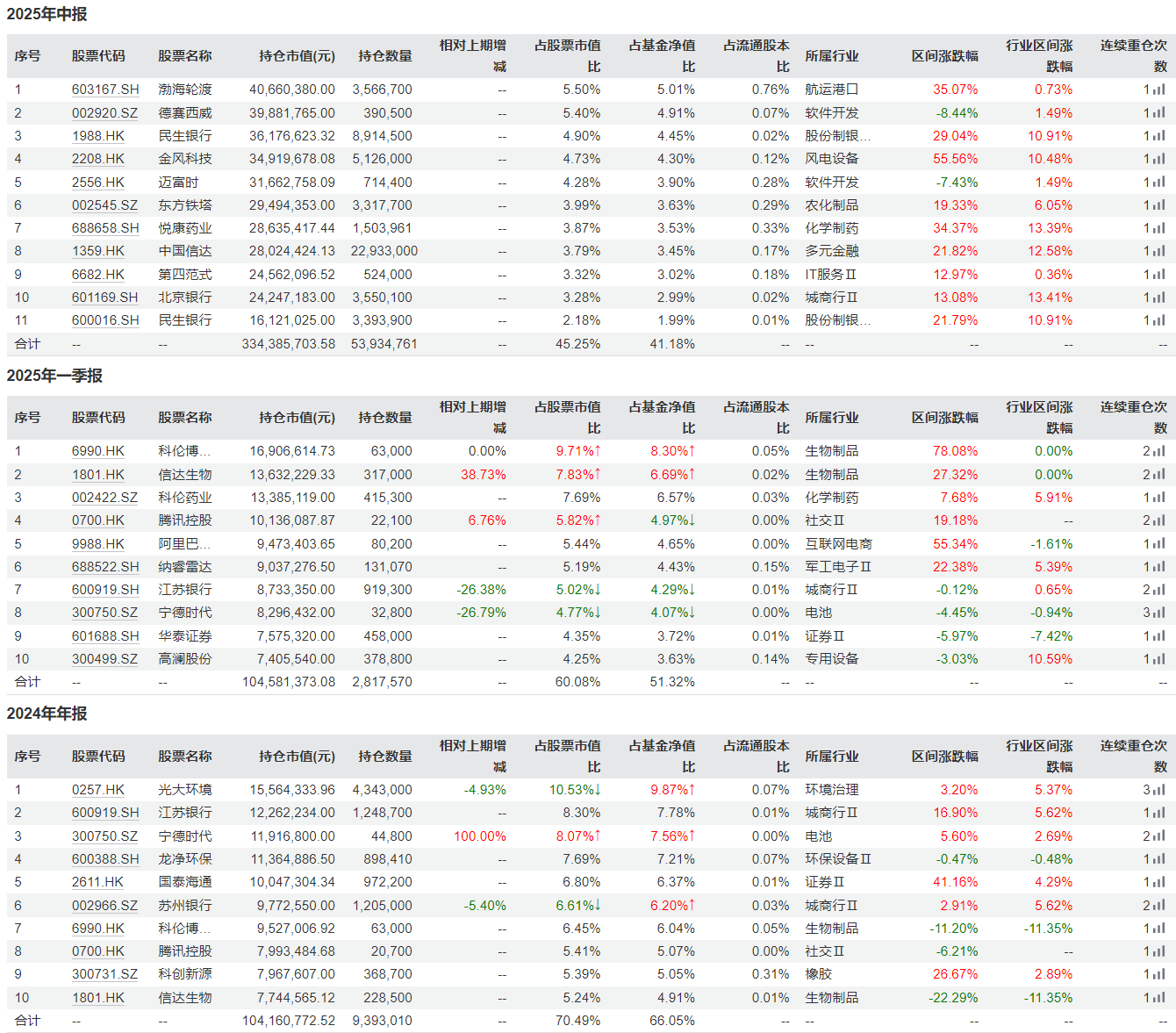Select the industry cell 航运港口
Screen dimensions: 1176x1033
point(832,90)
